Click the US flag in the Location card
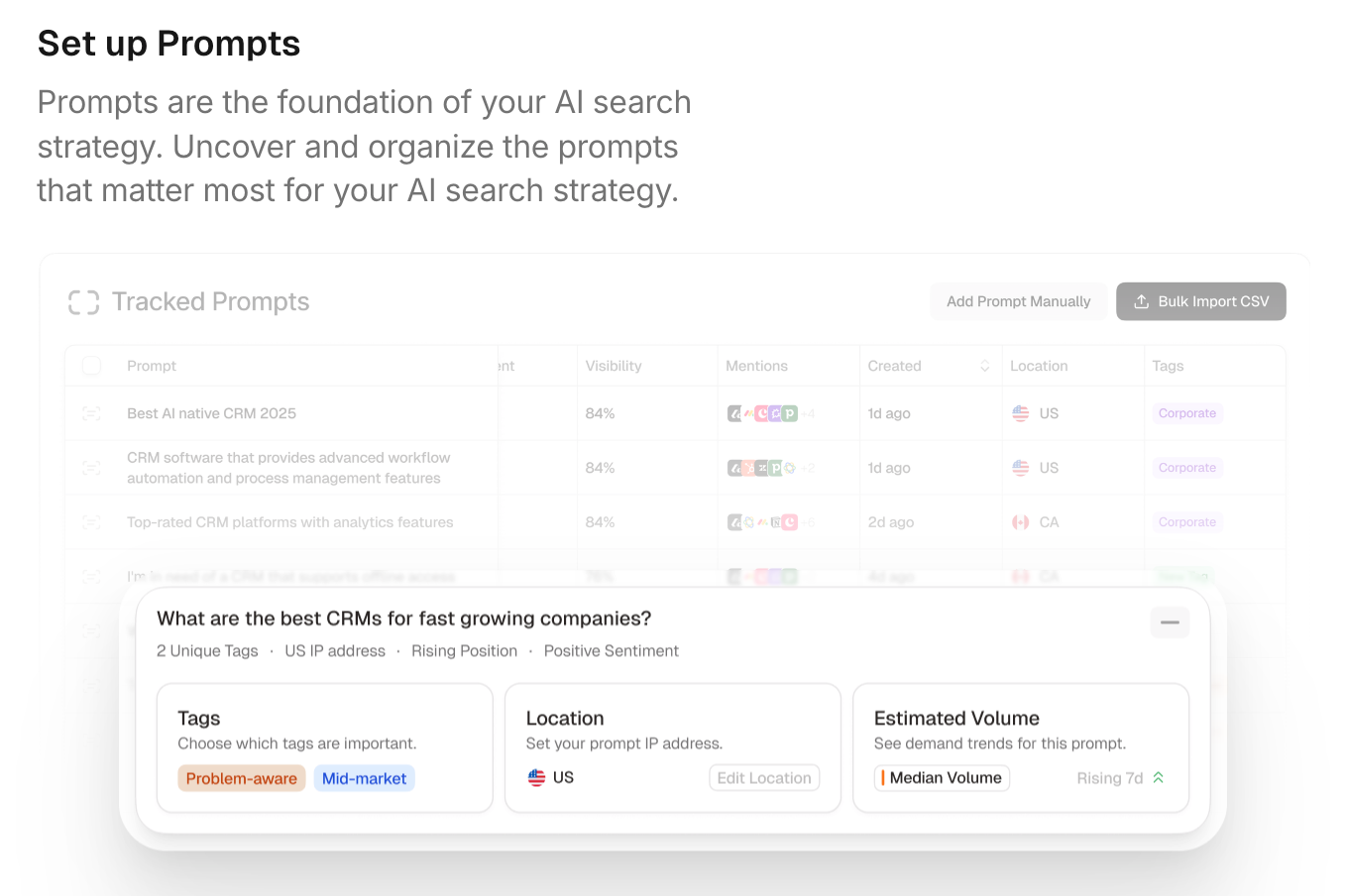The height and width of the screenshot is (896, 1346). click(x=536, y=778)
